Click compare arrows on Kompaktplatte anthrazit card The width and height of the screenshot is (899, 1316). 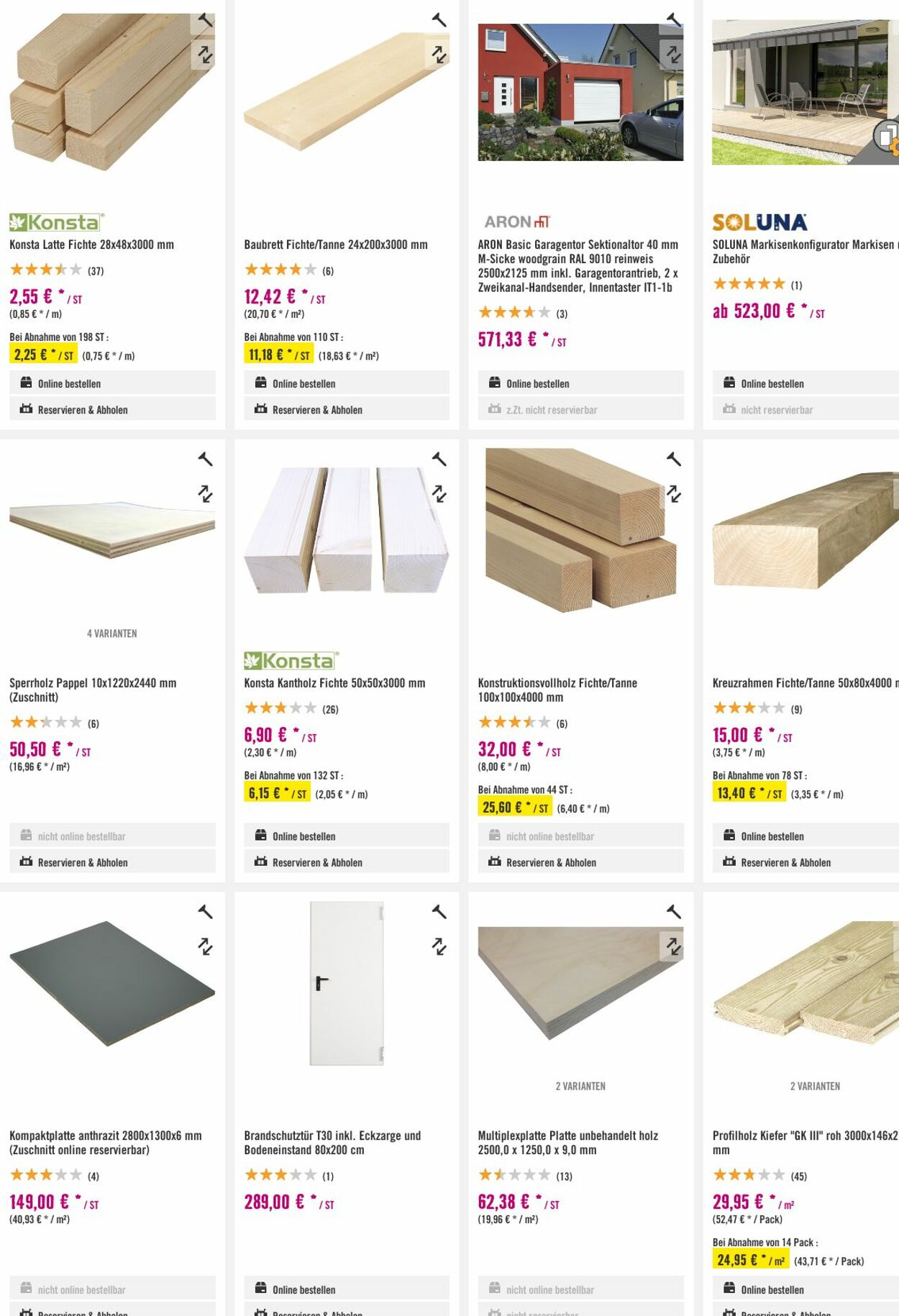pyautogui.click(x=205, y=946)
